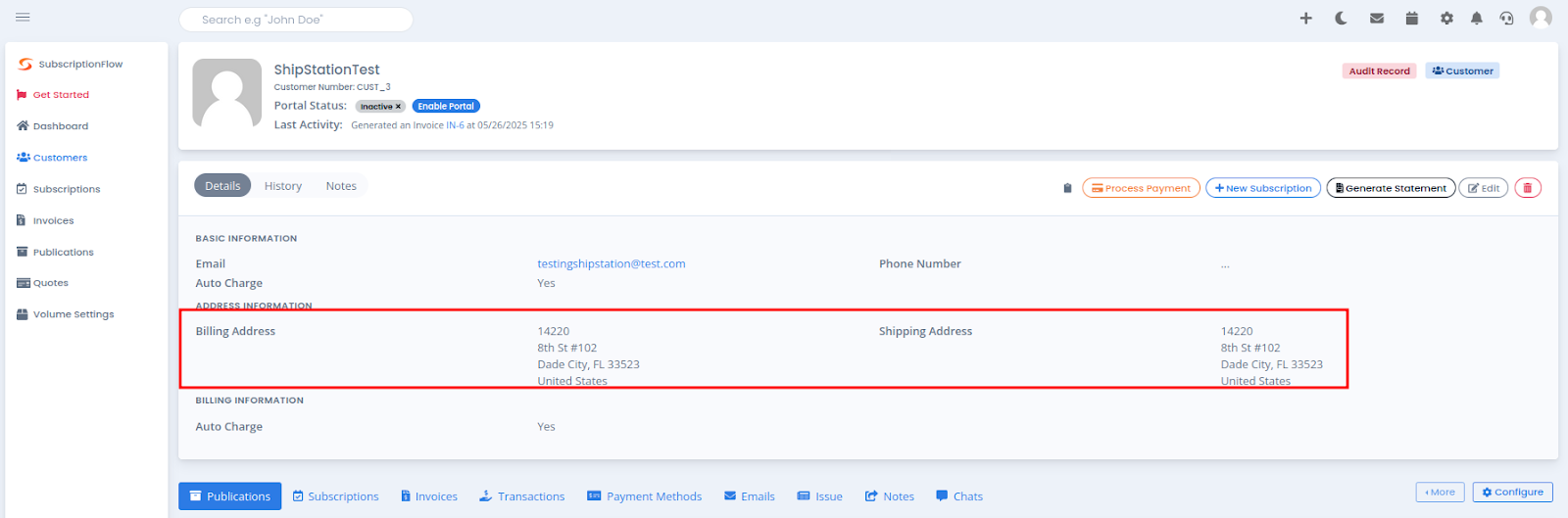This screenshot has width=1568, height=518.
Task: Open Subscriptions in sidebar
Action: pos(59,189)
